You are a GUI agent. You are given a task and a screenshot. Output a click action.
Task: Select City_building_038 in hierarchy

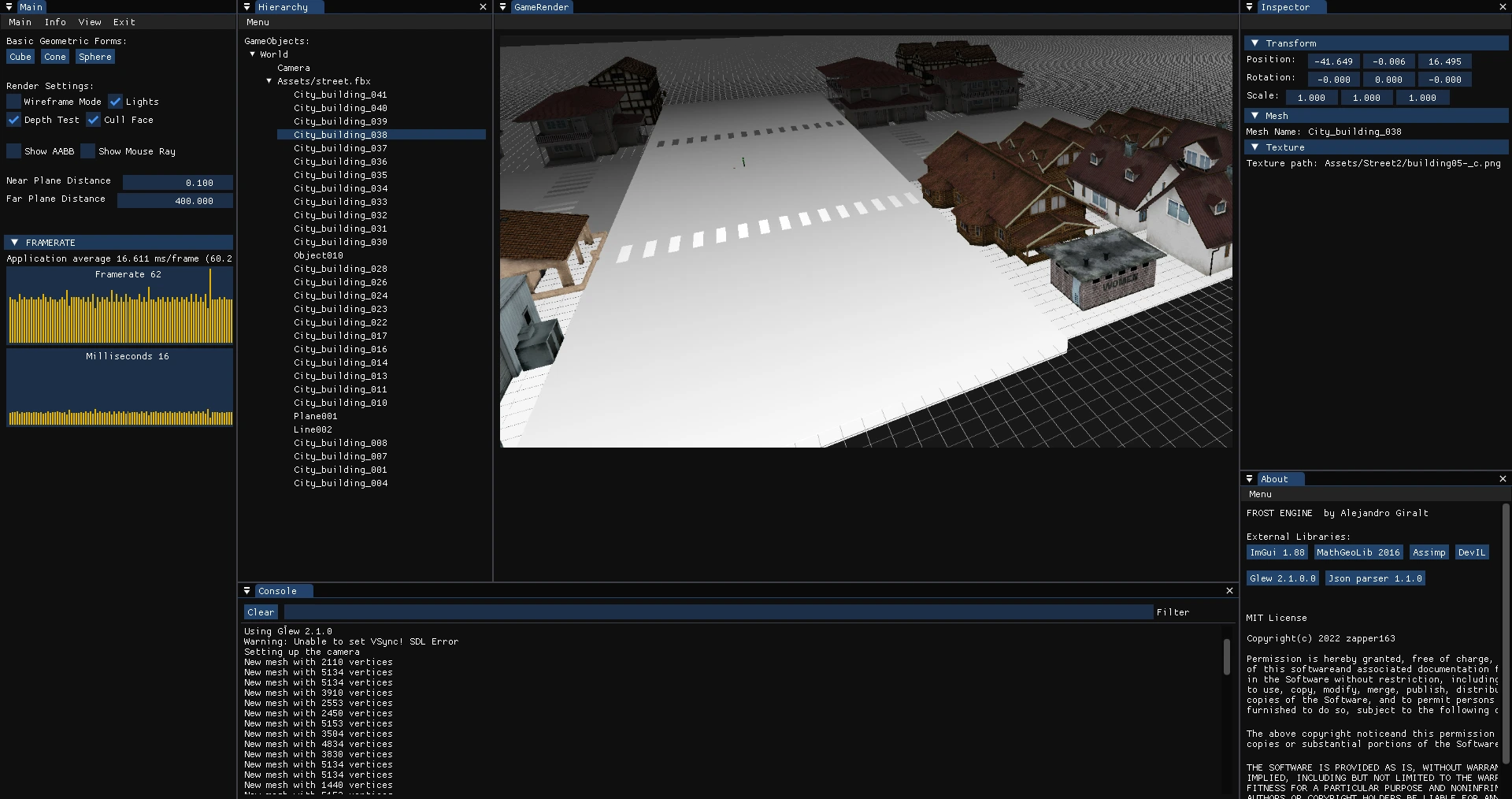tap(381, 135)
